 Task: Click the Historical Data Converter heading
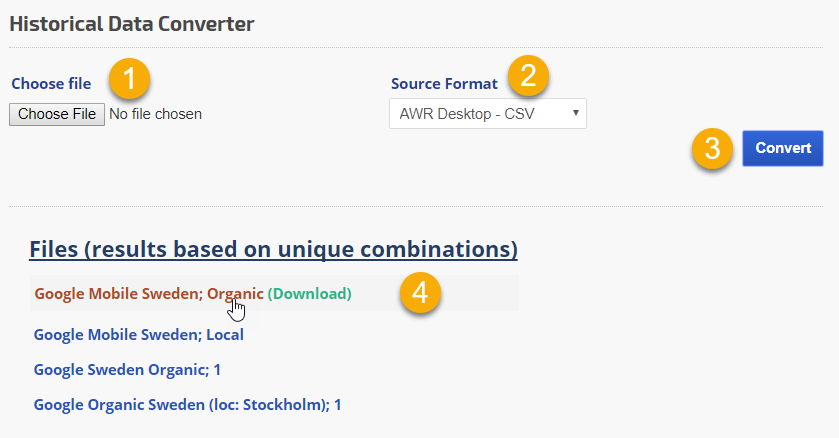pyautogui.click(x=132, y=23)
